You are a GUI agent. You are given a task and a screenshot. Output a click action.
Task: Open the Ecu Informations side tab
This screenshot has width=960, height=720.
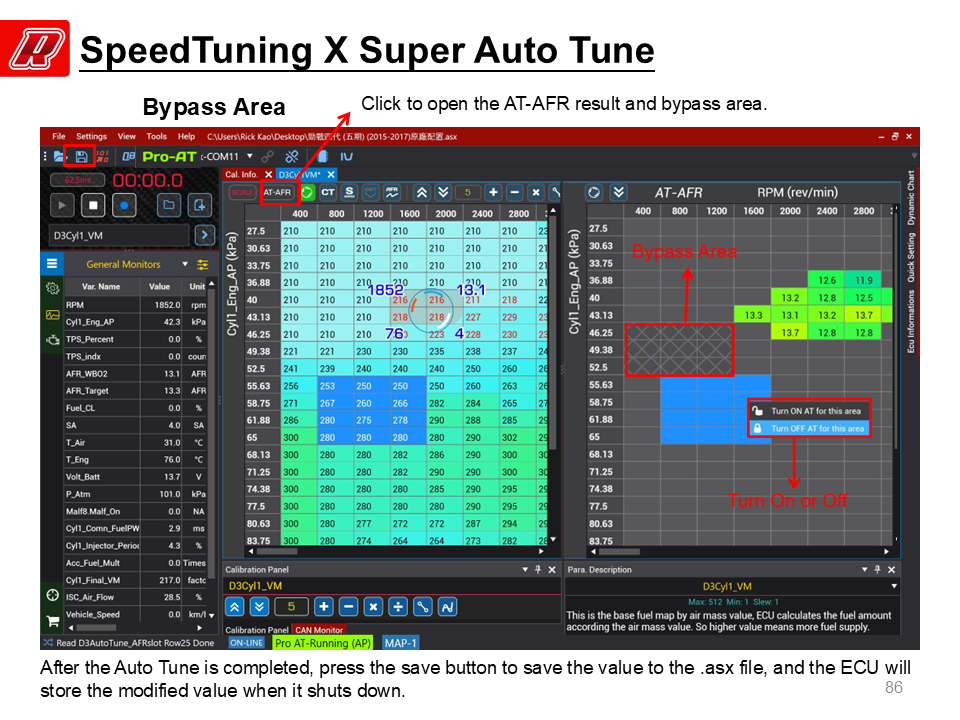[911, 321]
